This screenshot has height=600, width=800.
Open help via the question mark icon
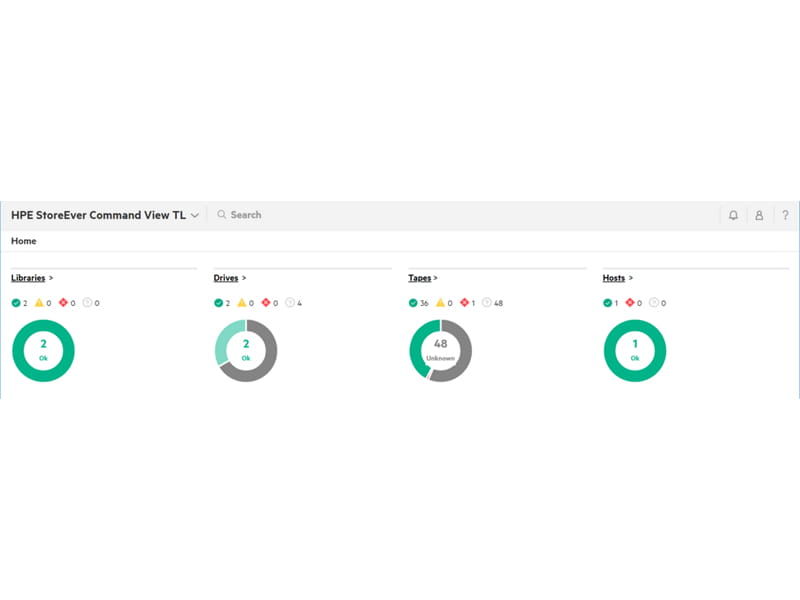tap(785, 215)
